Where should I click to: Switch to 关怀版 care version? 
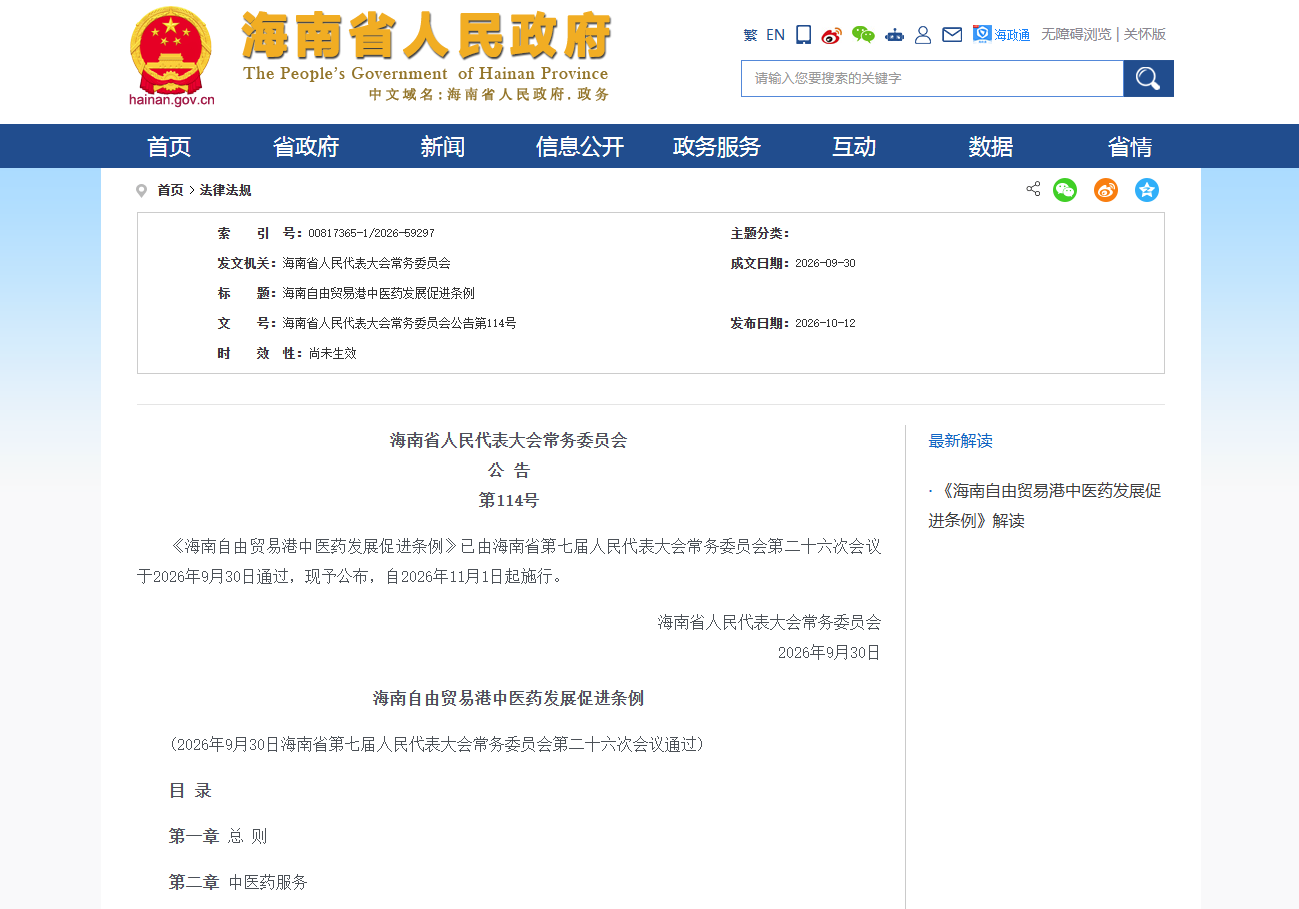coord(1144,34)
